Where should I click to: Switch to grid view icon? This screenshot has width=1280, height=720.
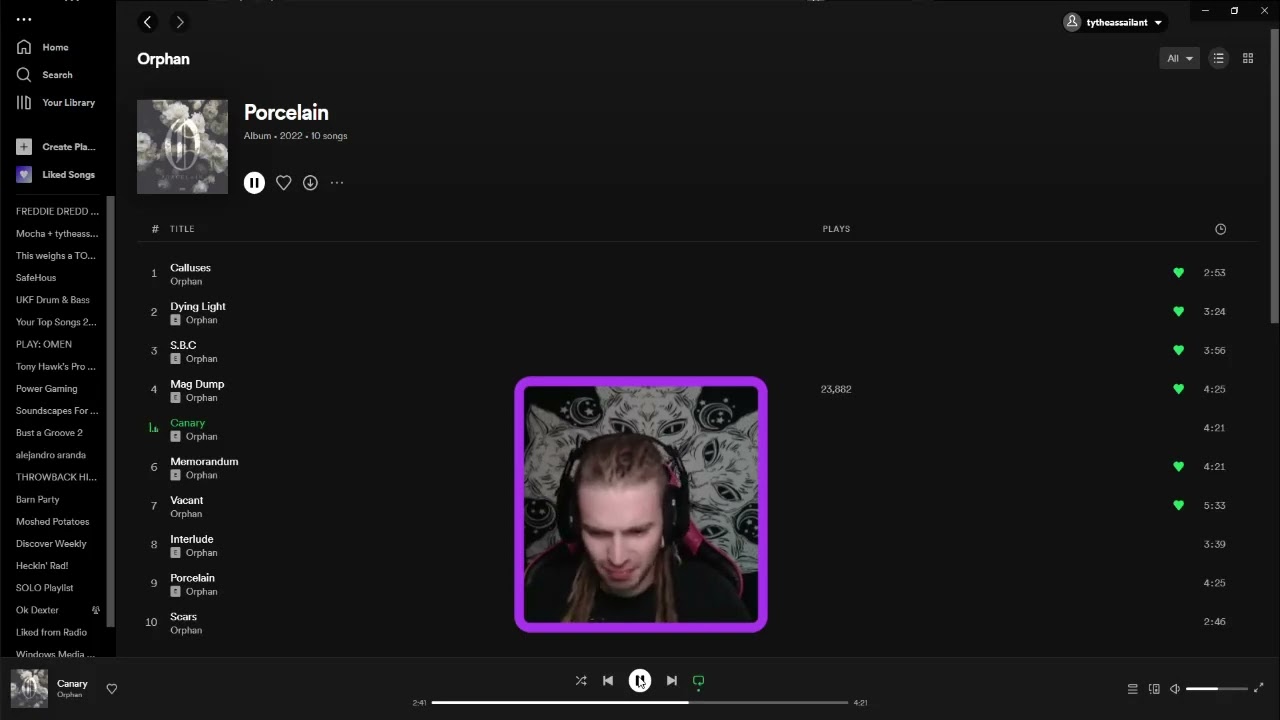point(1248,58)
